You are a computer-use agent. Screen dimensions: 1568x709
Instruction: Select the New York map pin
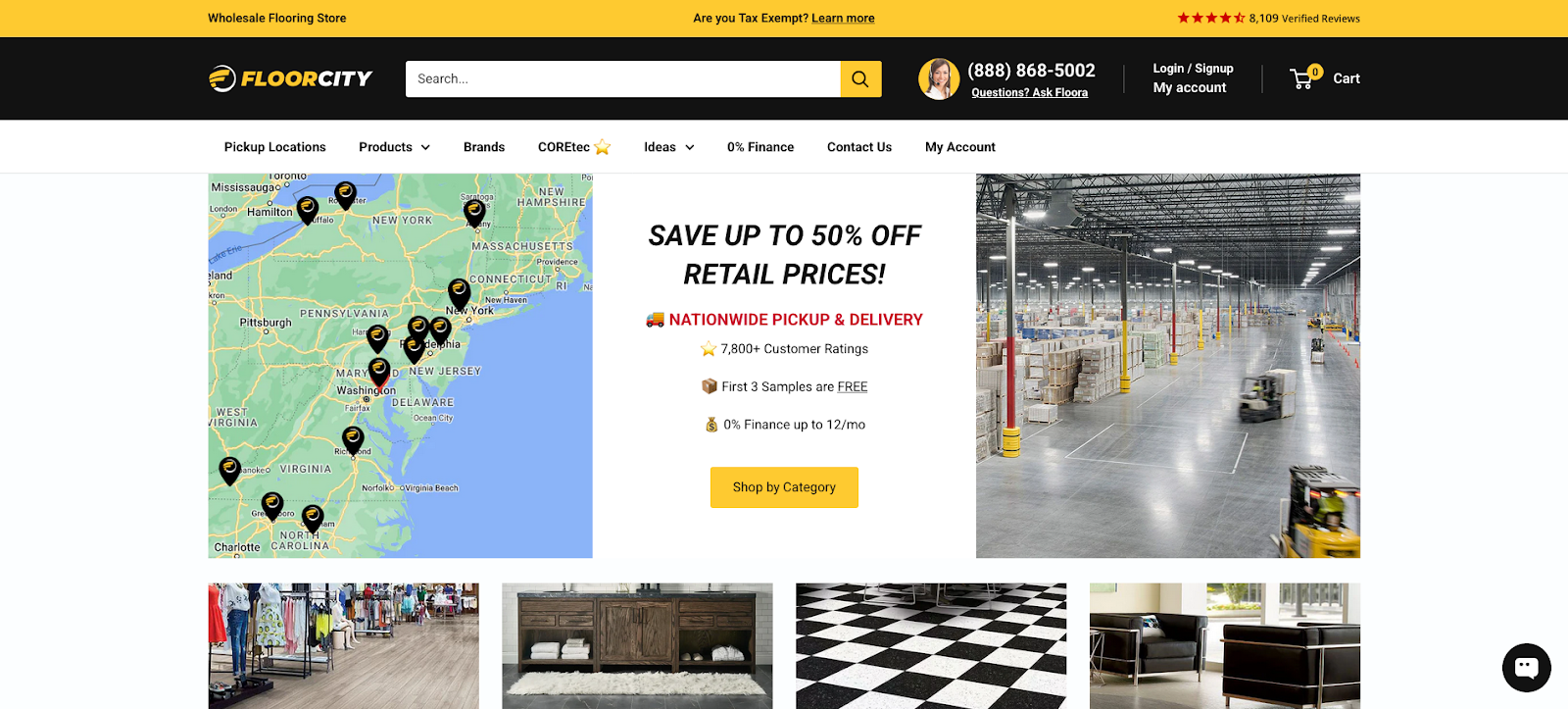[459, 293]
